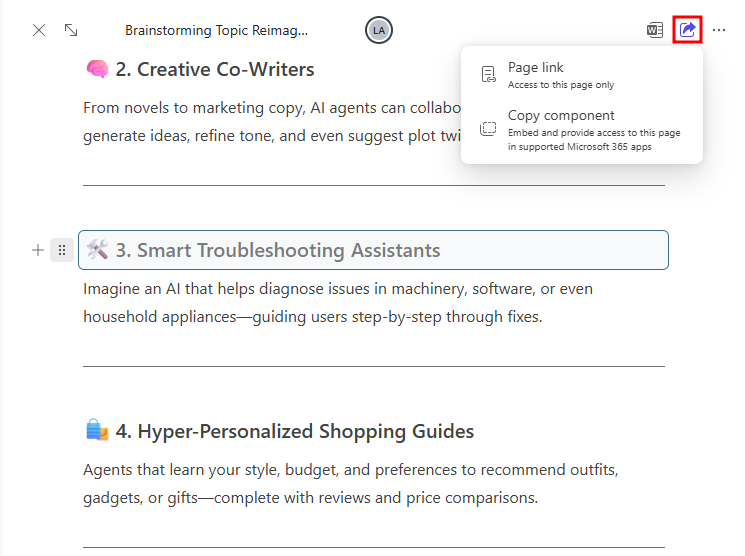Click the LA user avatar
The width and height of the screenshot is (745, 556).
coord(379,30)
